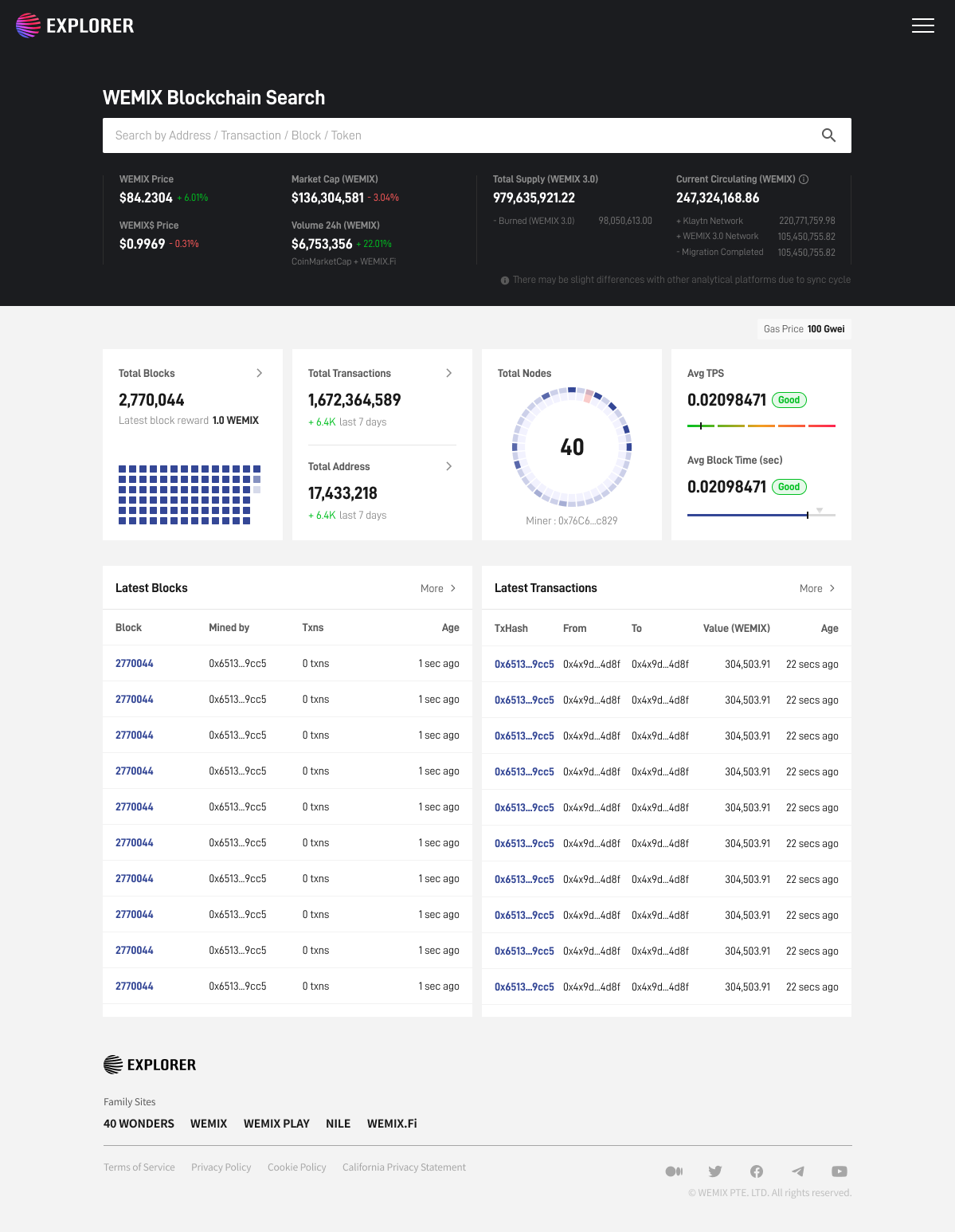
Task: Click chevron next to Latest Blocks More
Action: pyautogui.click(x=453, y=588)
